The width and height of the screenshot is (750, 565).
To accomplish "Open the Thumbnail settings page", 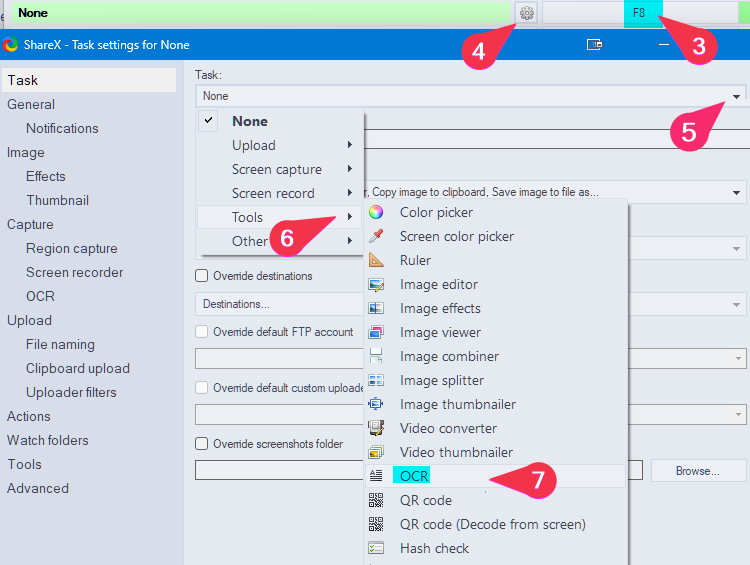I will pos(58,200).
